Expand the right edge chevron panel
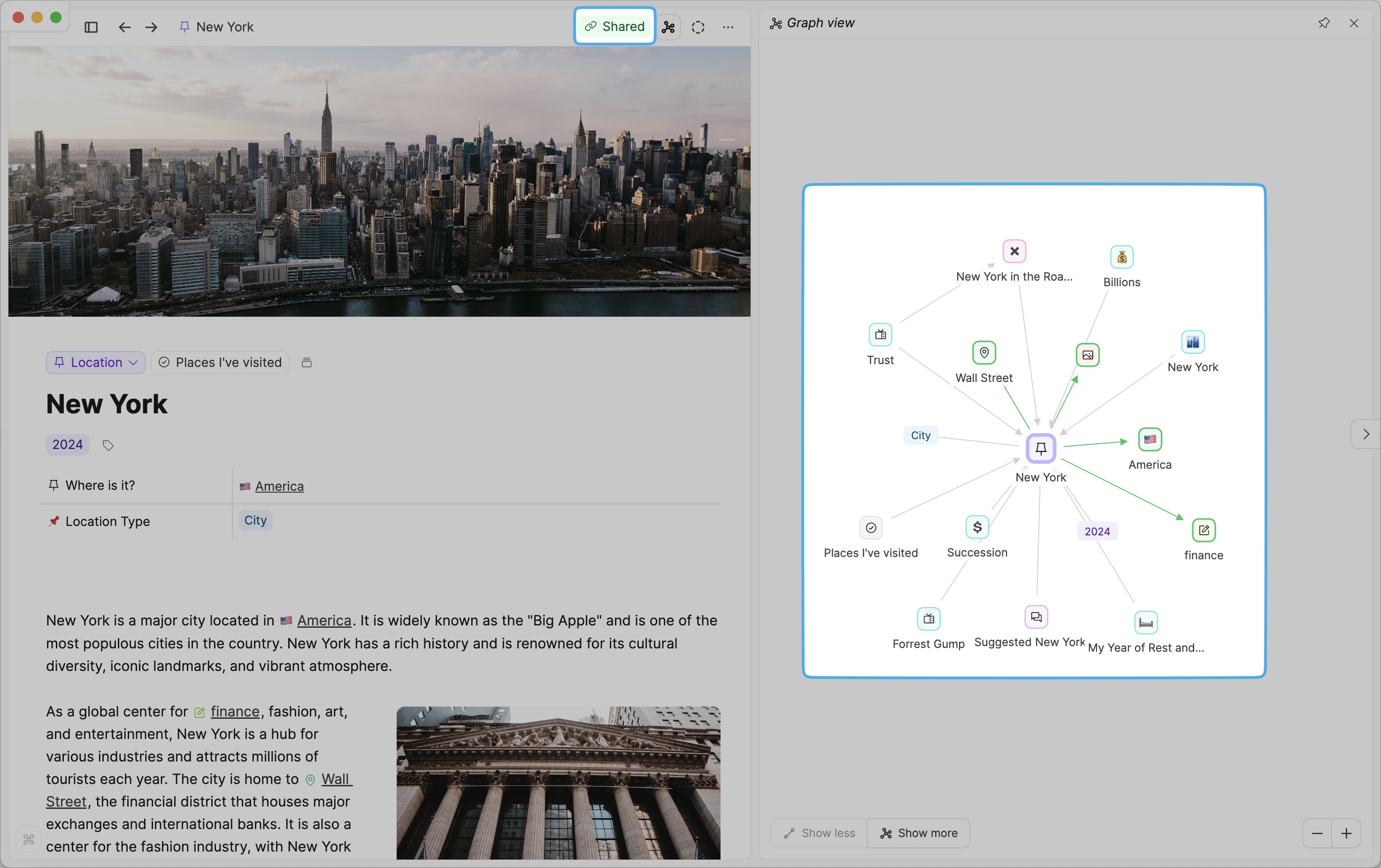Viewport: 1381px width, 868px height. (1366, 434)
